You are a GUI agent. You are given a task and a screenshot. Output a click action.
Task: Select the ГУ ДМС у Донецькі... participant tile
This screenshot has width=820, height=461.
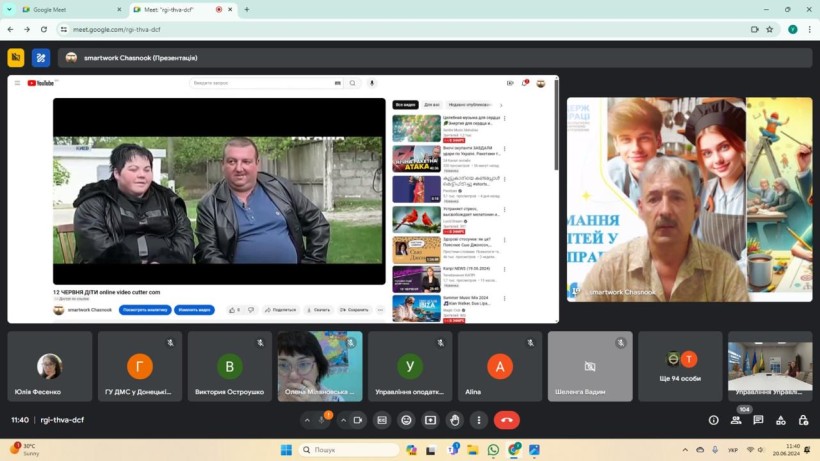(x=140, y=366)
